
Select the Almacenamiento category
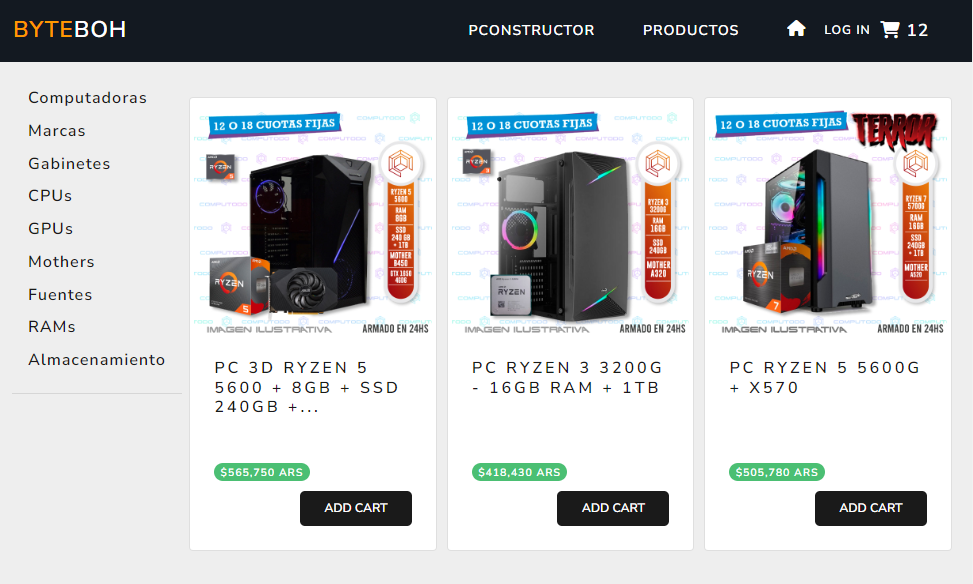[97, 359]
